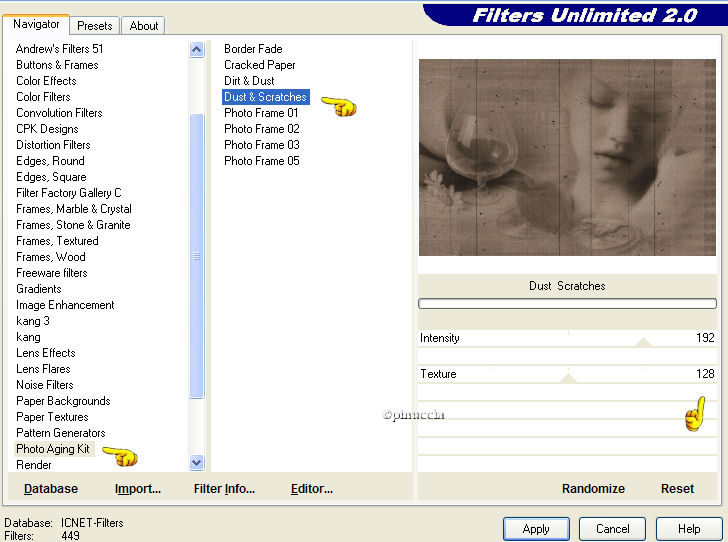Select the Navigator tab
This screenshot has height=542, width=728.
pos(36,24)
